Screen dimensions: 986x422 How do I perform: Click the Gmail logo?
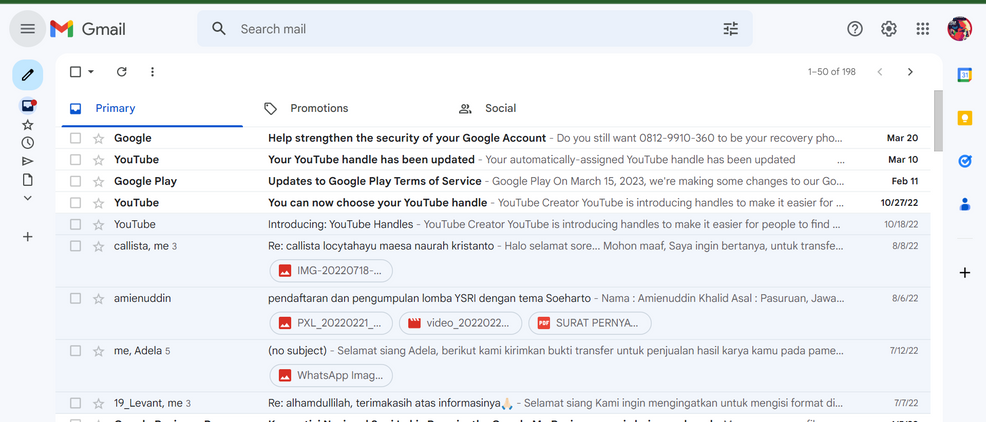pyautogui.click(x=88, y=29)
